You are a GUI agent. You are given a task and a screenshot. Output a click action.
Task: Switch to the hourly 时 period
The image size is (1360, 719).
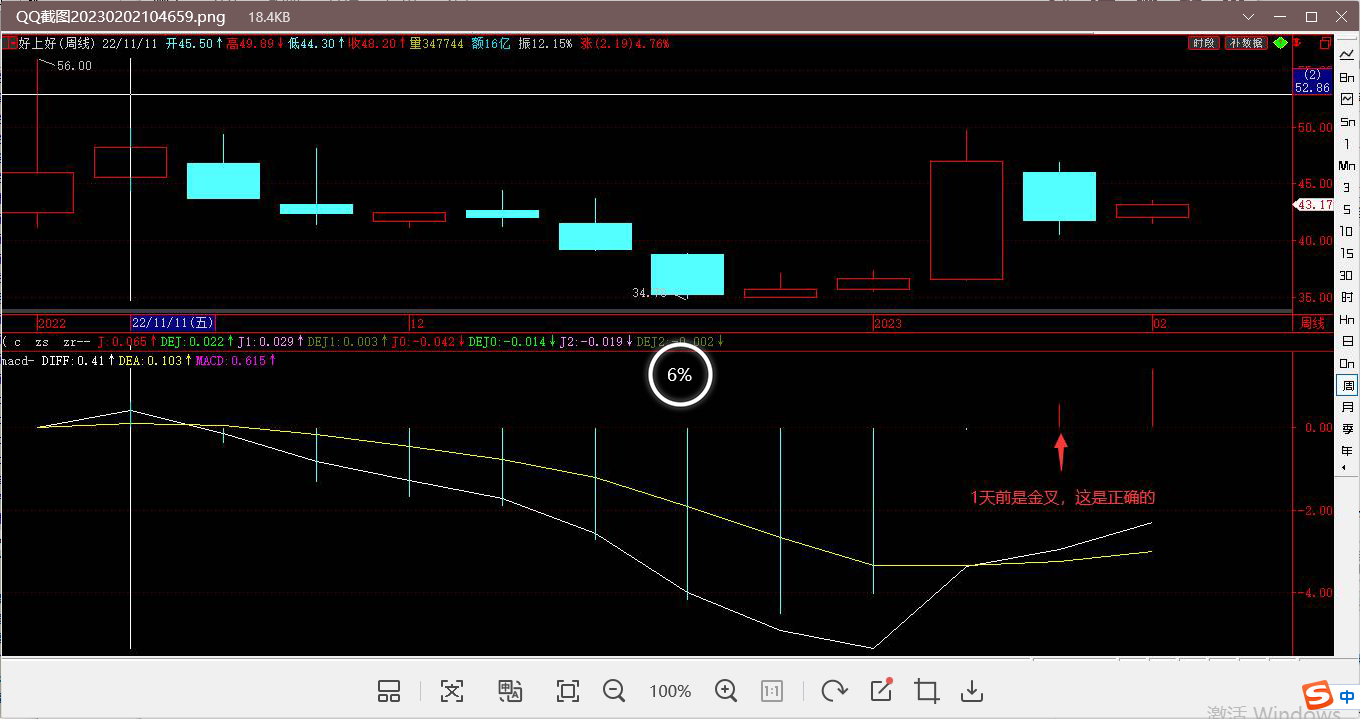(1347, 297)
